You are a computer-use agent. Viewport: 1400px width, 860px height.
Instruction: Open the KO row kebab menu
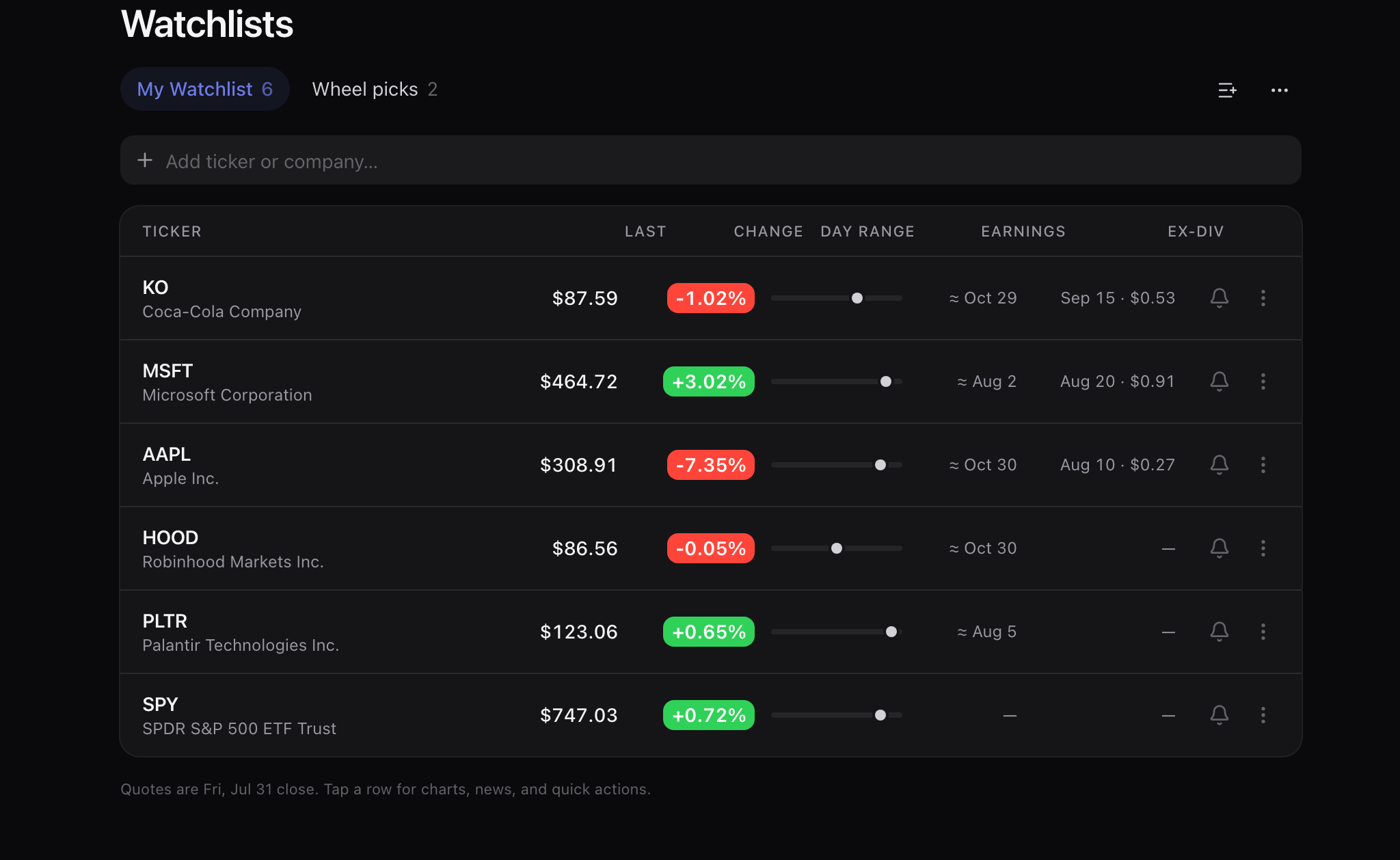pyautogui.click(x=1263, y=298)
